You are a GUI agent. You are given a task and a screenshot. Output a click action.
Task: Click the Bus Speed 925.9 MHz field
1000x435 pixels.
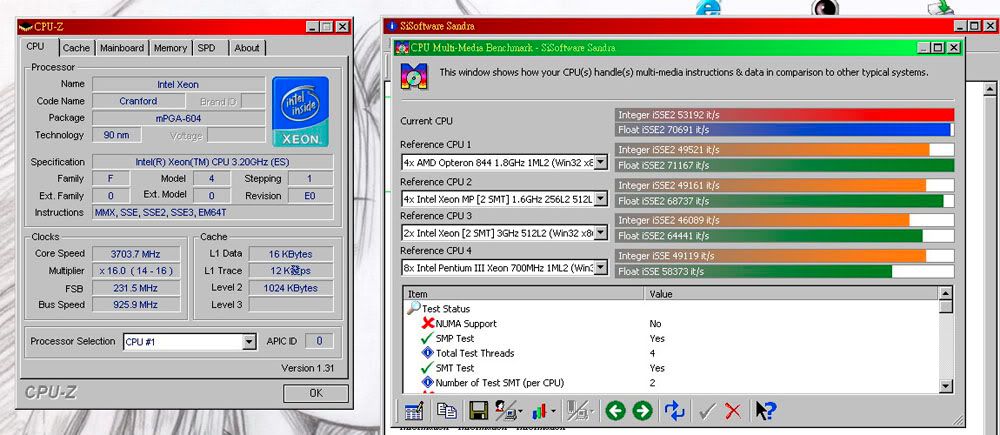click(136, 305)
